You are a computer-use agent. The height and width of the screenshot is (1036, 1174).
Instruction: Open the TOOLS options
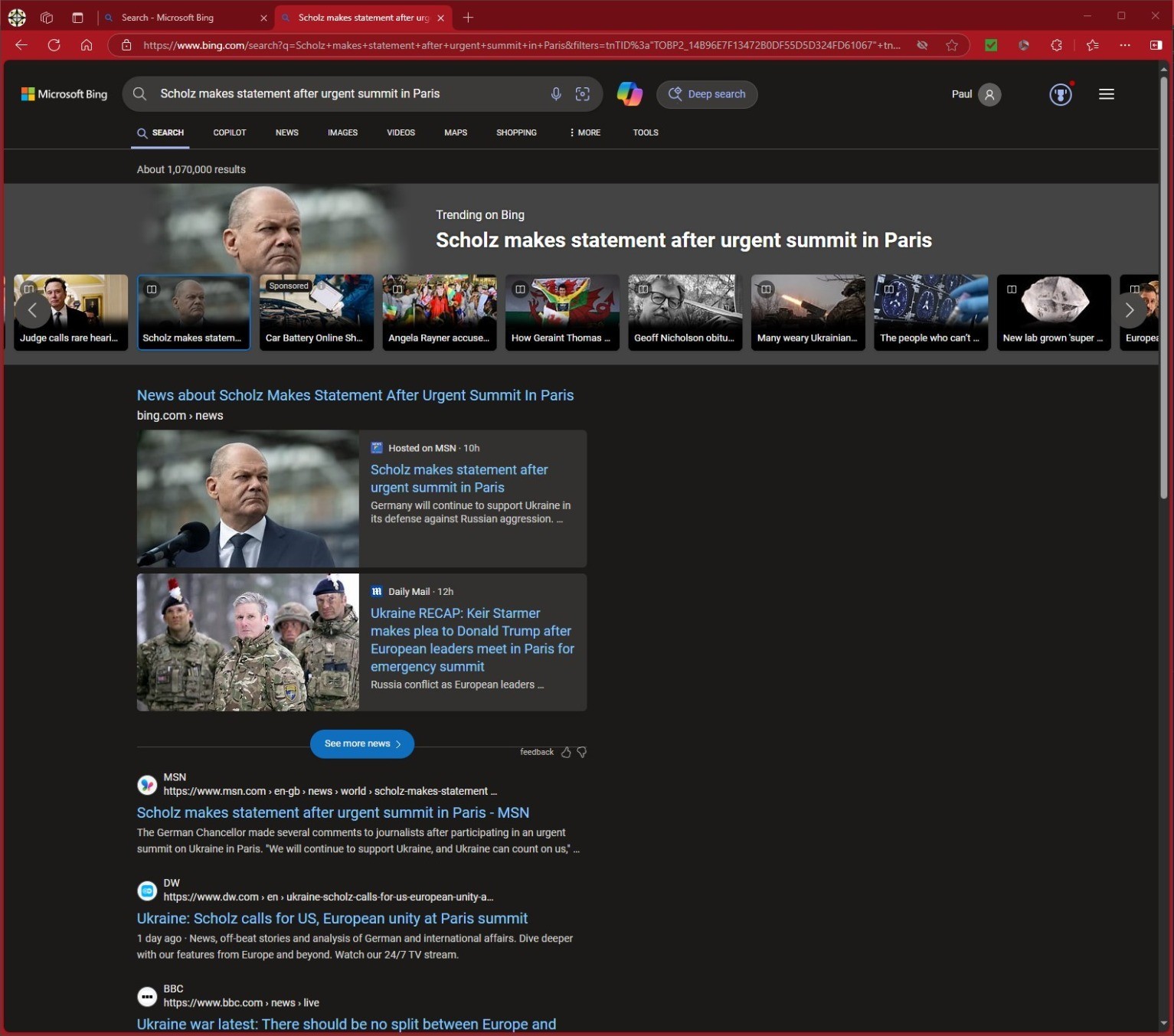point(646,132)
